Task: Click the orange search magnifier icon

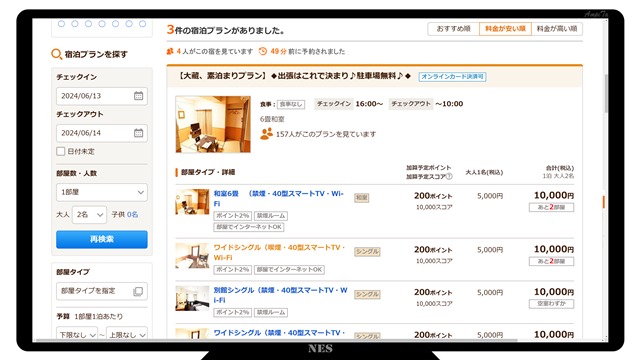Action: [56, 54]
